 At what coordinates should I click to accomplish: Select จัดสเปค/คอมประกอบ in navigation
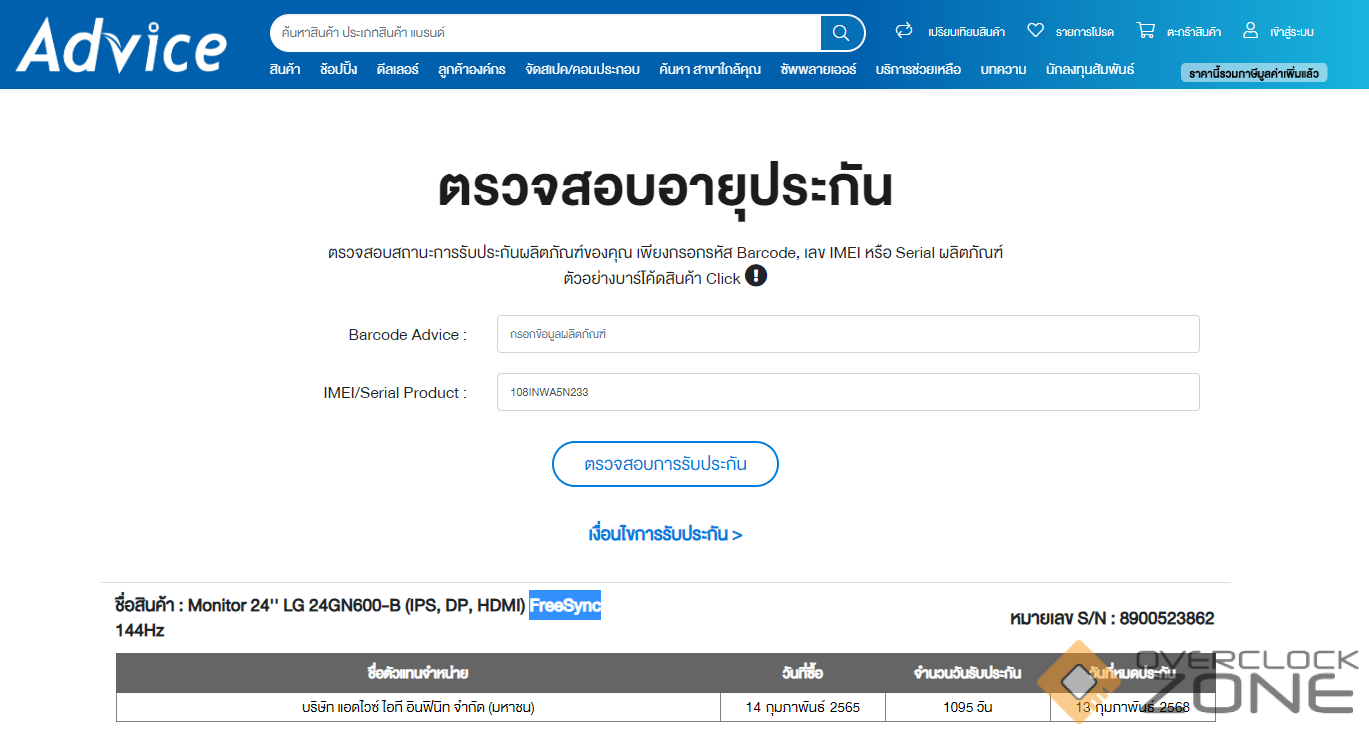tap(582, 70)
